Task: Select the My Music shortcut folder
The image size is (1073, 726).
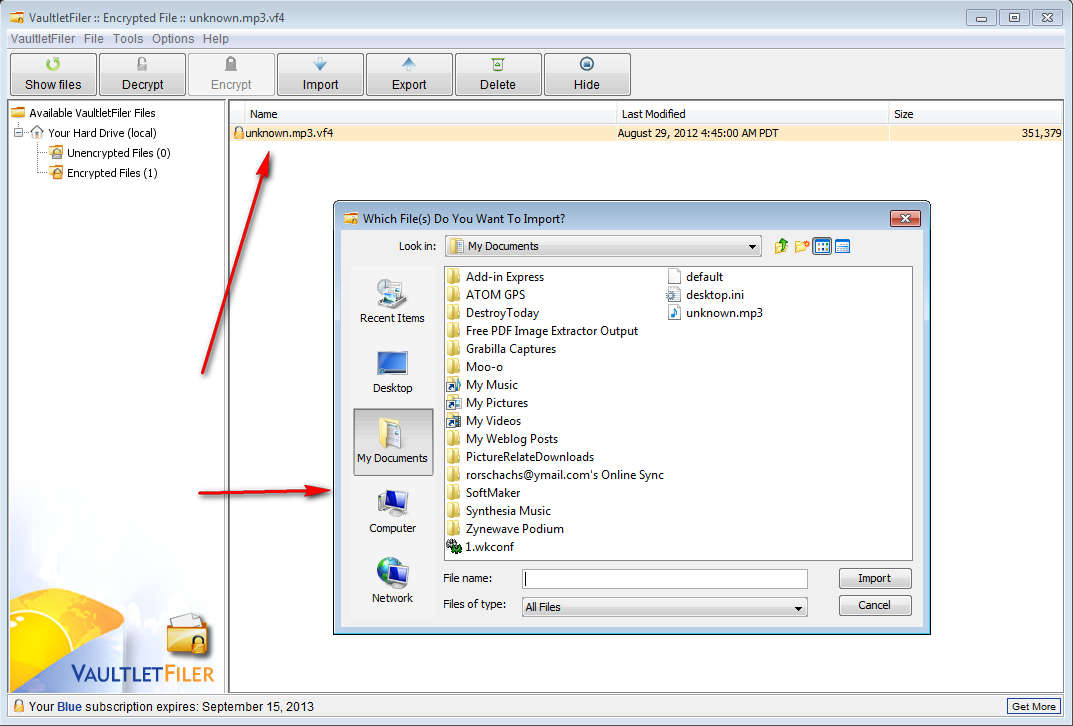Action: pyautogui.click(x=482, y=385)
